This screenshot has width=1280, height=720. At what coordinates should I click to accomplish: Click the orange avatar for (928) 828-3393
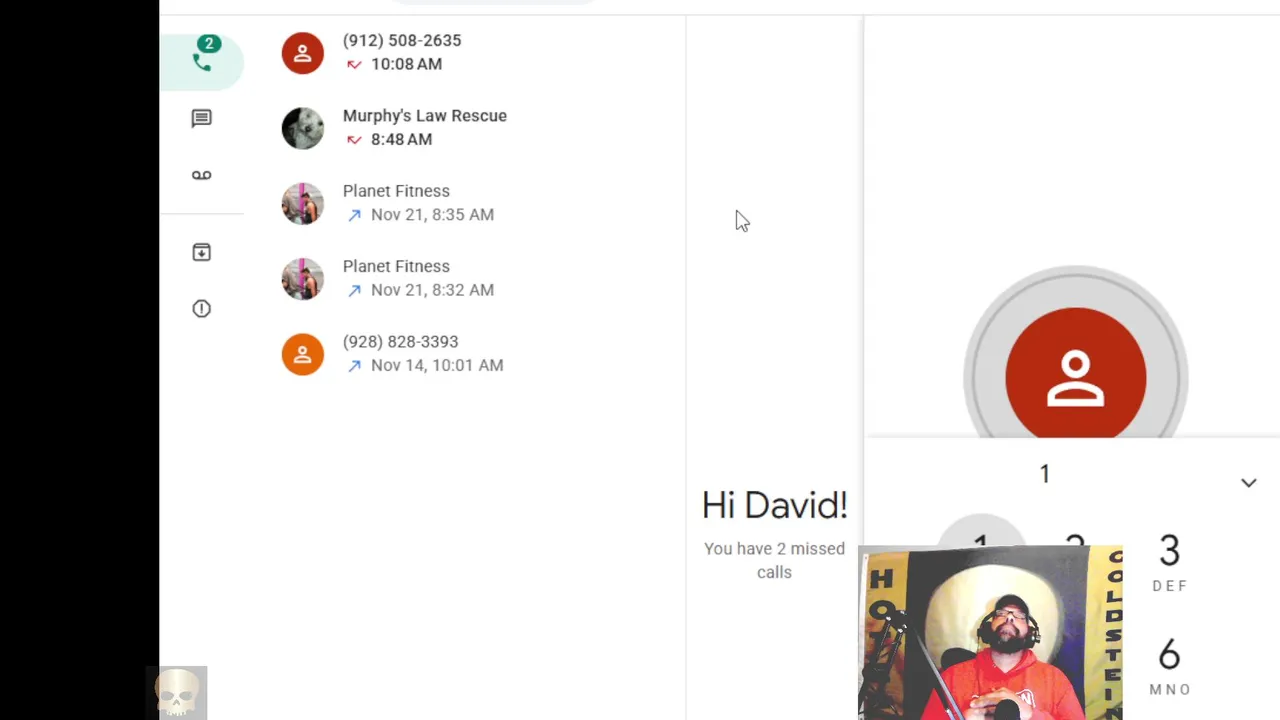click(303, 354)
